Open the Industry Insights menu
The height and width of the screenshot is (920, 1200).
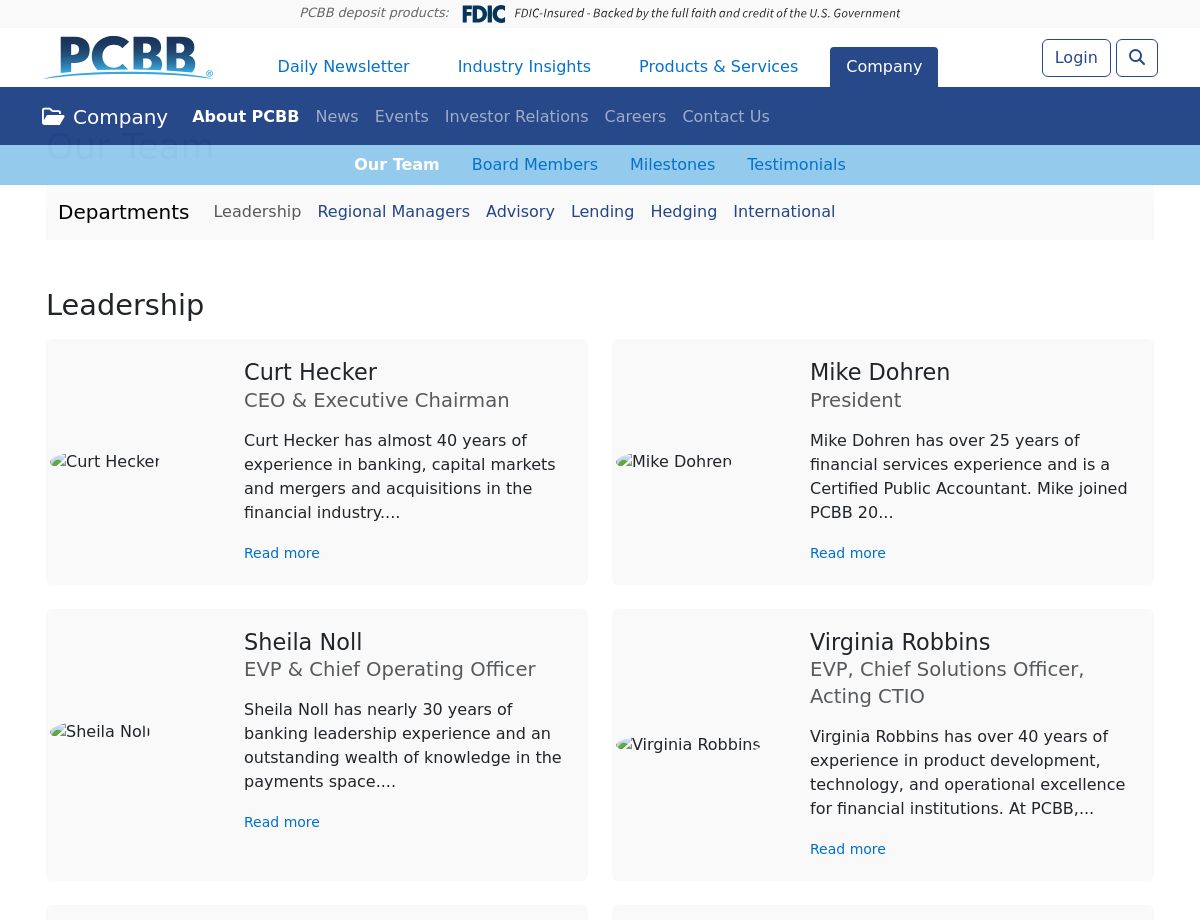pyautogui.click(x=524, y=67)
